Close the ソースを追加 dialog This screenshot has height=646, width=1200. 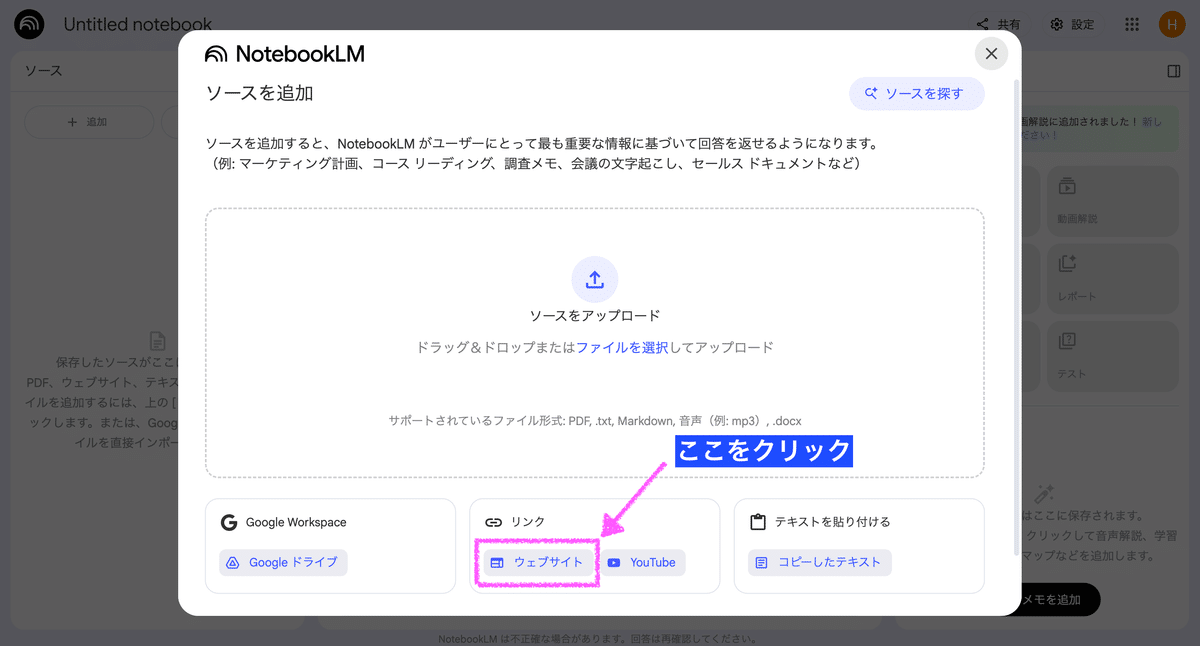click(991, 54)
